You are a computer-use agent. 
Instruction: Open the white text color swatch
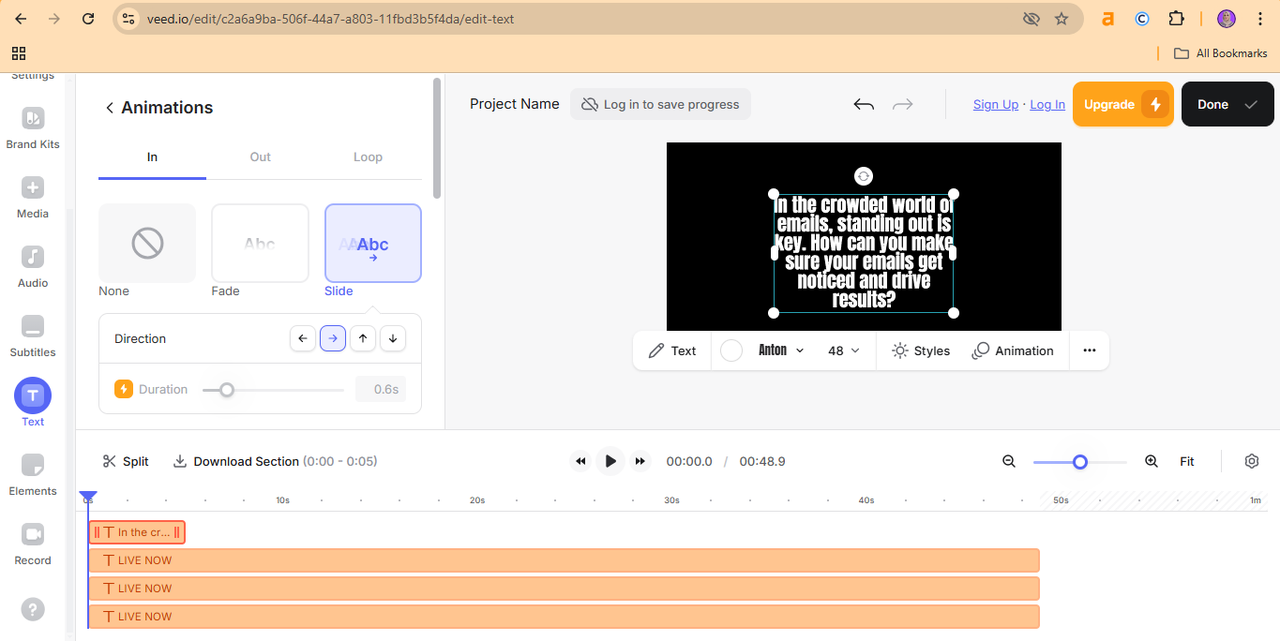[732, 351]
